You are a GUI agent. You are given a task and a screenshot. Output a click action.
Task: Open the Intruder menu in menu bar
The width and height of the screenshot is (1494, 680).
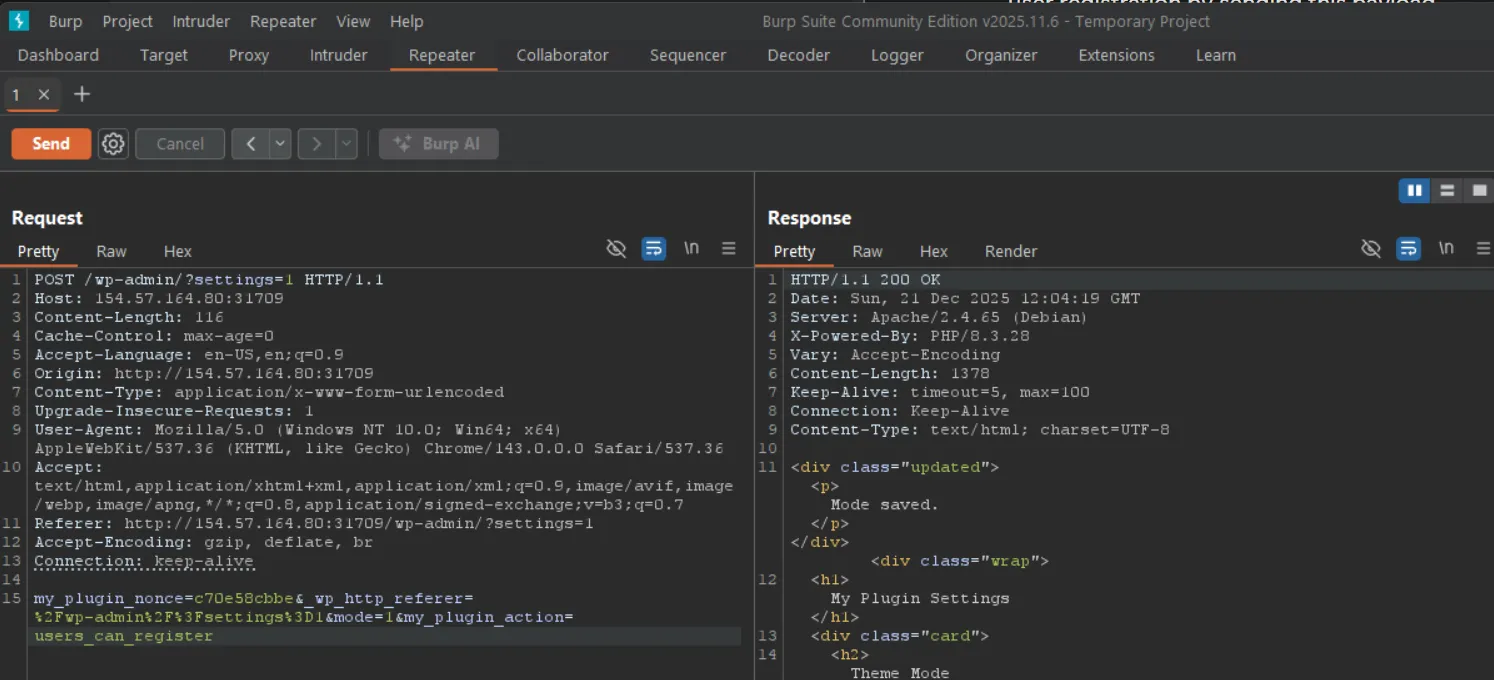pyautogui.click(x=201, y=21)
